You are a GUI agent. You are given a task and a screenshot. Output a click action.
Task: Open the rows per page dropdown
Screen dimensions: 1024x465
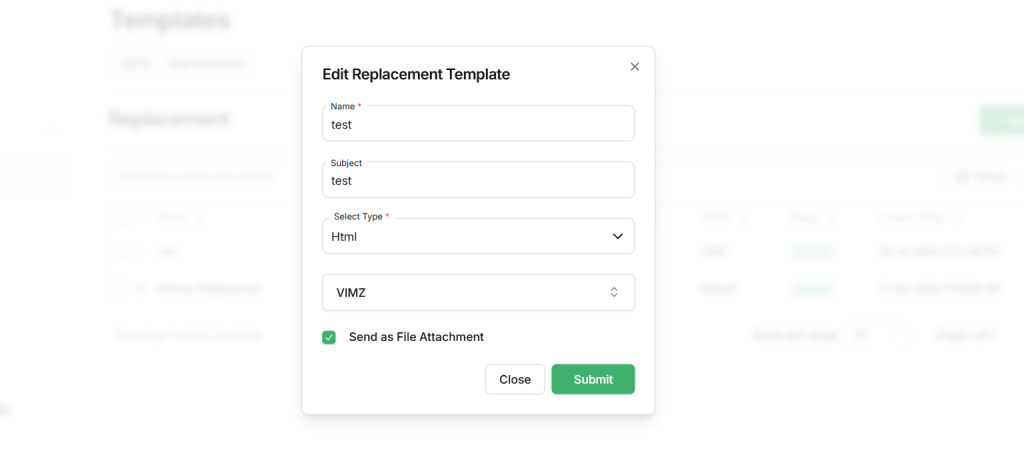[877, 335]
